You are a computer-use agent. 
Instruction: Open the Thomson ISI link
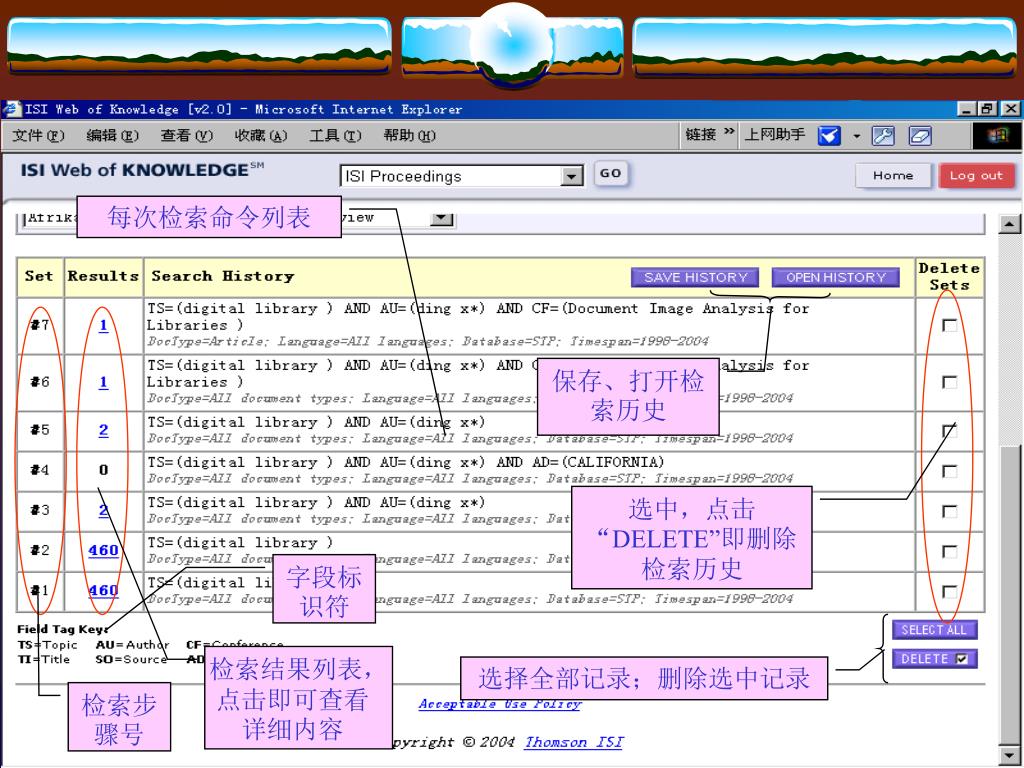574,743
